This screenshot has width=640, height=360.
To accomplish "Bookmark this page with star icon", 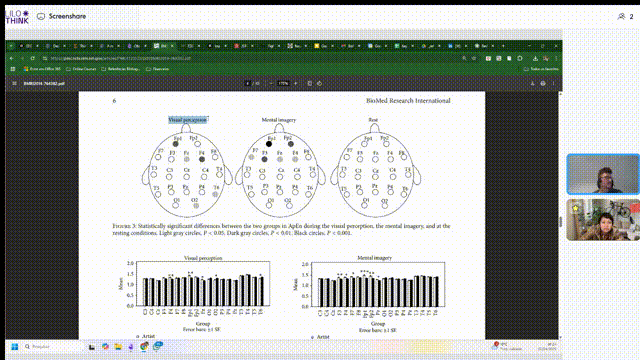I will click(x=474, y=58).
